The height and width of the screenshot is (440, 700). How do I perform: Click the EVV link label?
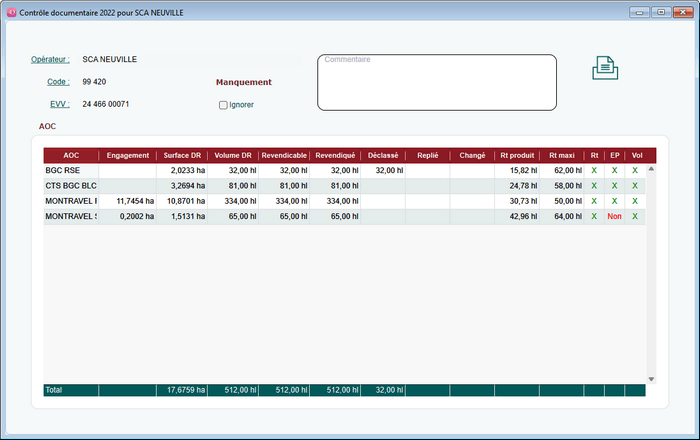point(59,104)
